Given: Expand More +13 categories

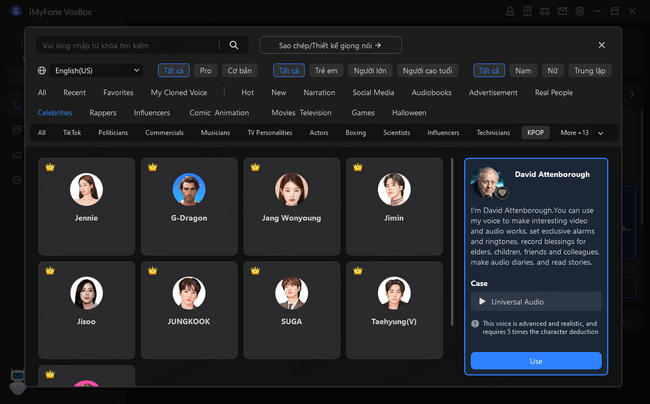Looking at the screenshot, I should point(582,133).
